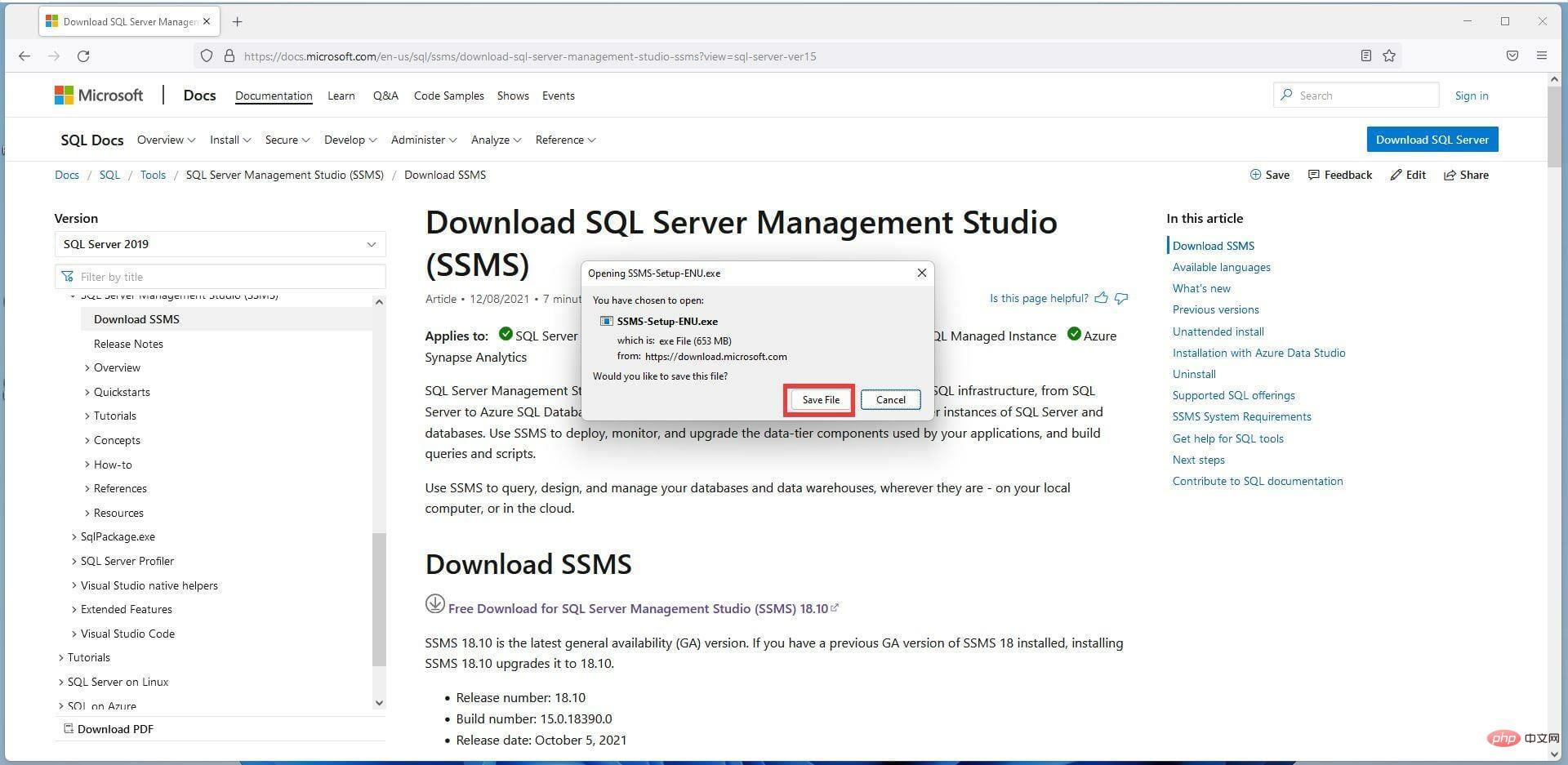Open a new tab with plus button
The width and height of the screenshot is (1568, 765).
pos(237,22)
